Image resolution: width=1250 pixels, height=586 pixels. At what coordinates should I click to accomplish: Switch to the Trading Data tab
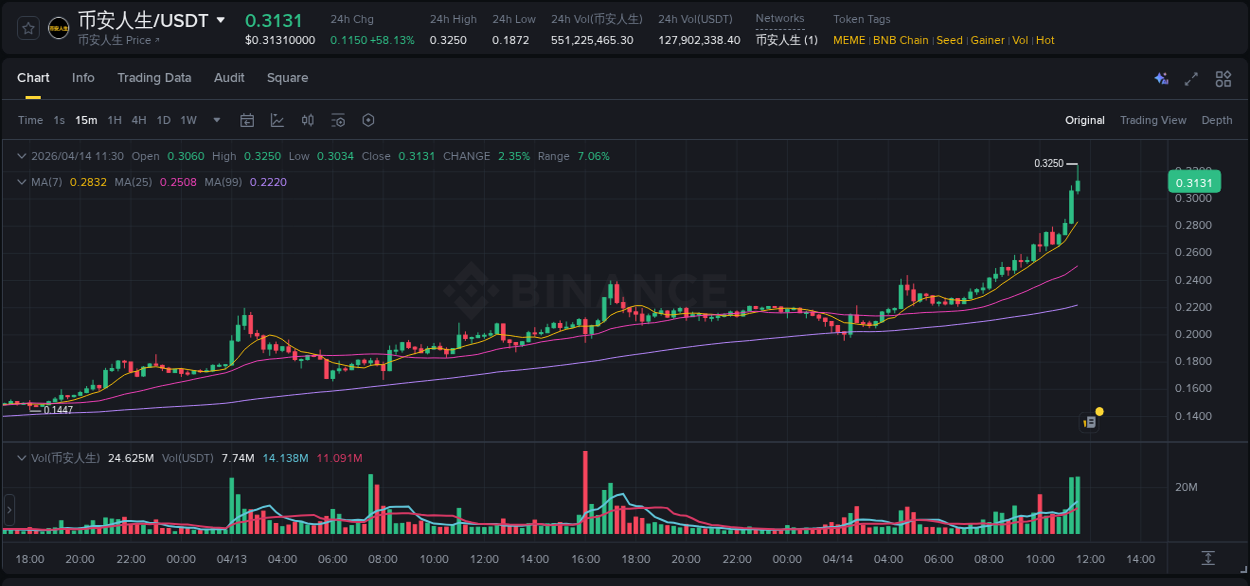[155, 78]
